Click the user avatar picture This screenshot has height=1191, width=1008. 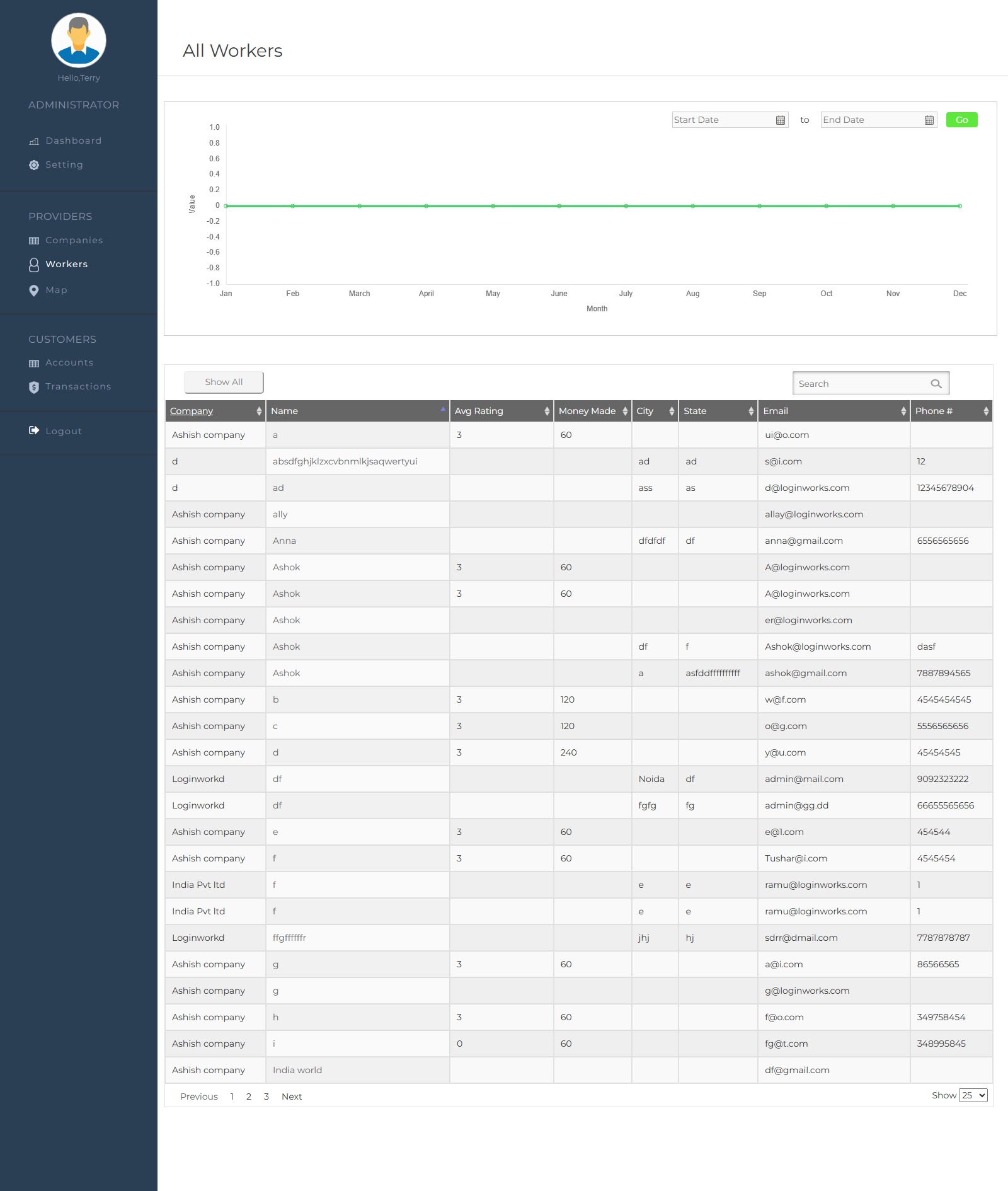[x=79, y=40]
